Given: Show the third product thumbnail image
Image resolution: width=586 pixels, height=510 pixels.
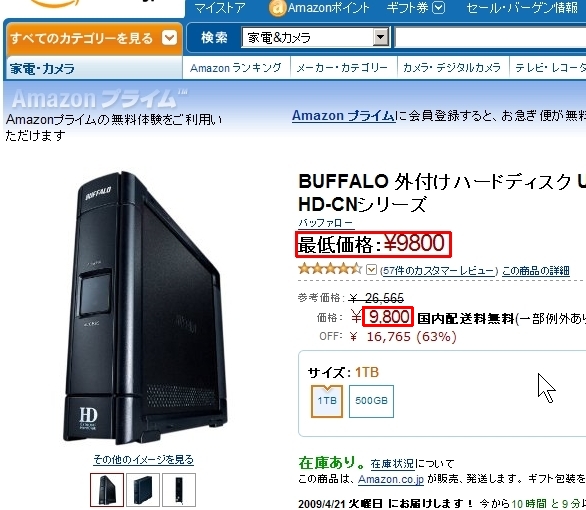Looking at the screenshot, I should click(x=179, y=489).
